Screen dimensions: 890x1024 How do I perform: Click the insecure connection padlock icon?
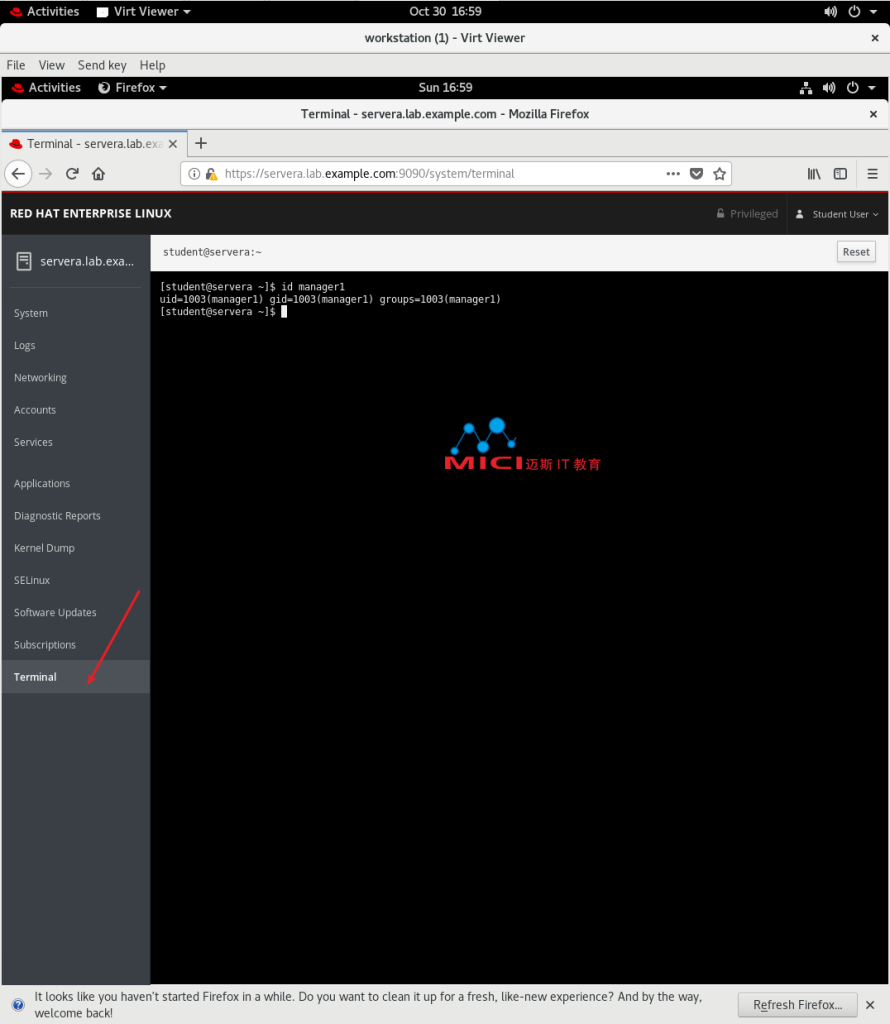pyautogui.click(x=211, y=174)
